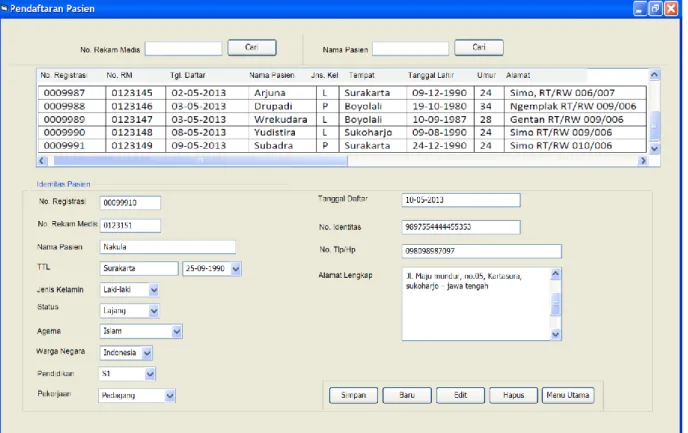Click the Umur column header
688x433 pixels.
point(487,75)
